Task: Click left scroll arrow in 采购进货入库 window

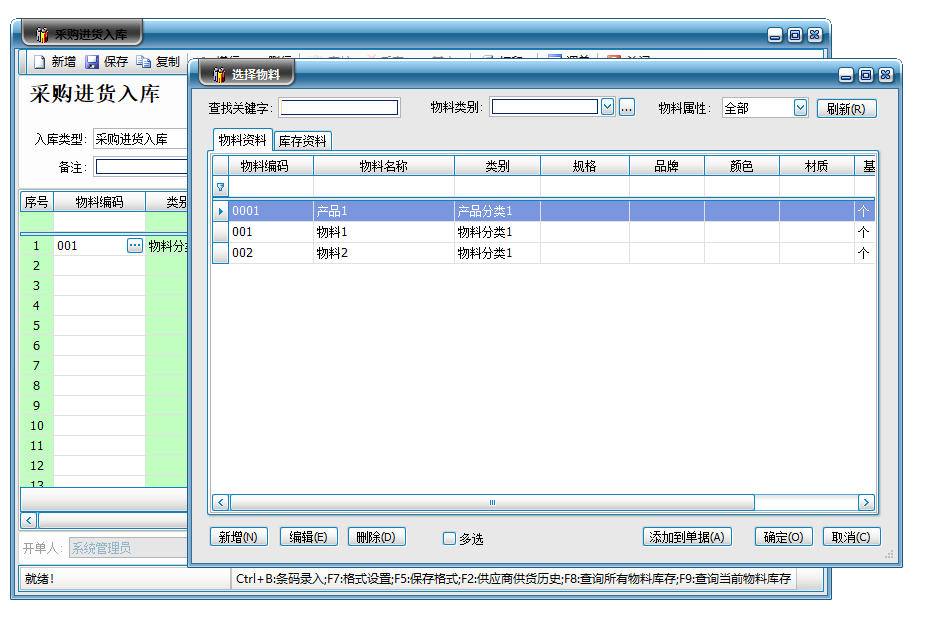Action: click(29, 520)
